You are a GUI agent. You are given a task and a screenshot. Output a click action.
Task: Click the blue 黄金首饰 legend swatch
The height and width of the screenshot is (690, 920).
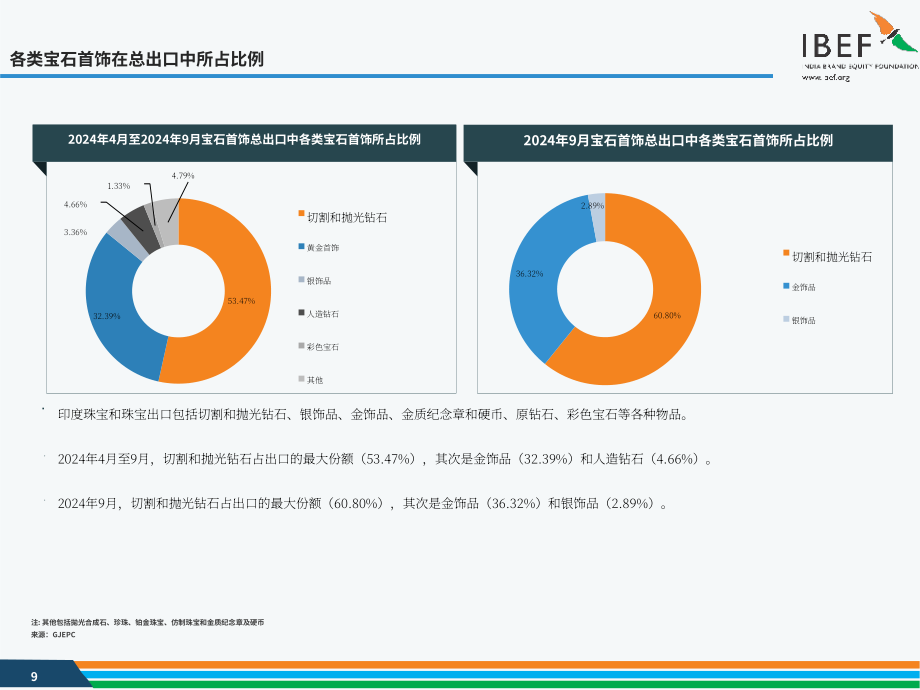coord(301,246)
